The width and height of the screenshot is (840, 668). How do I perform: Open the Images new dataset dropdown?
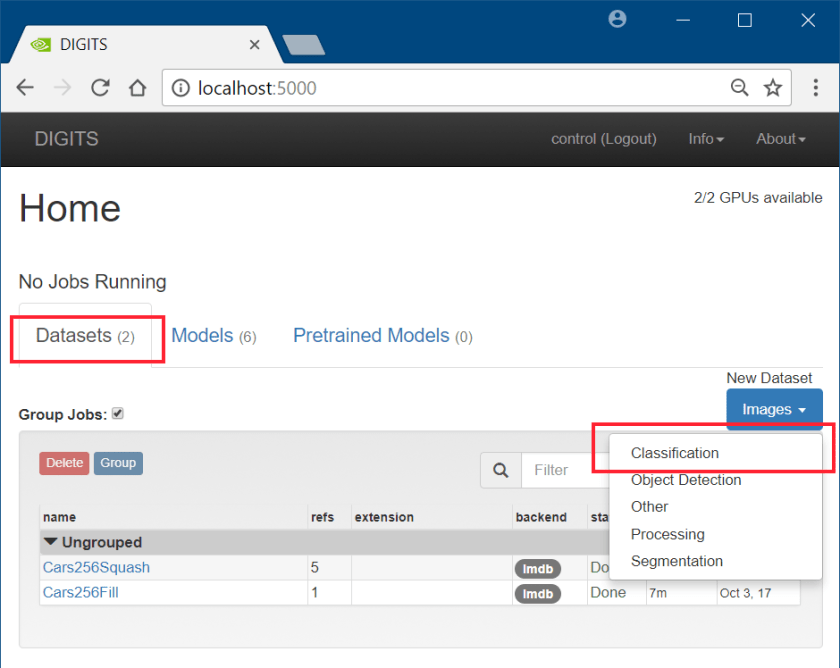coord(774,409)
